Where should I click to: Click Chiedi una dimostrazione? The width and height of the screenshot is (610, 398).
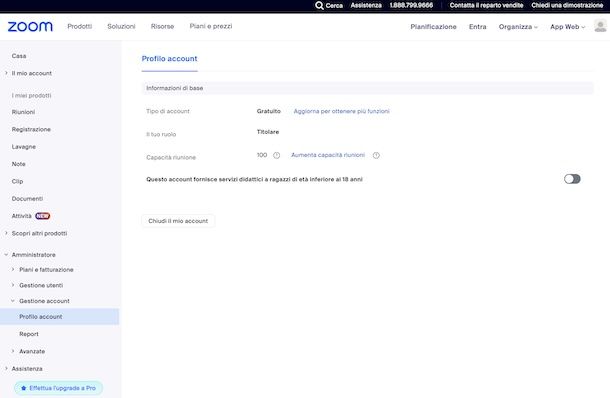(x=567, y=5)
